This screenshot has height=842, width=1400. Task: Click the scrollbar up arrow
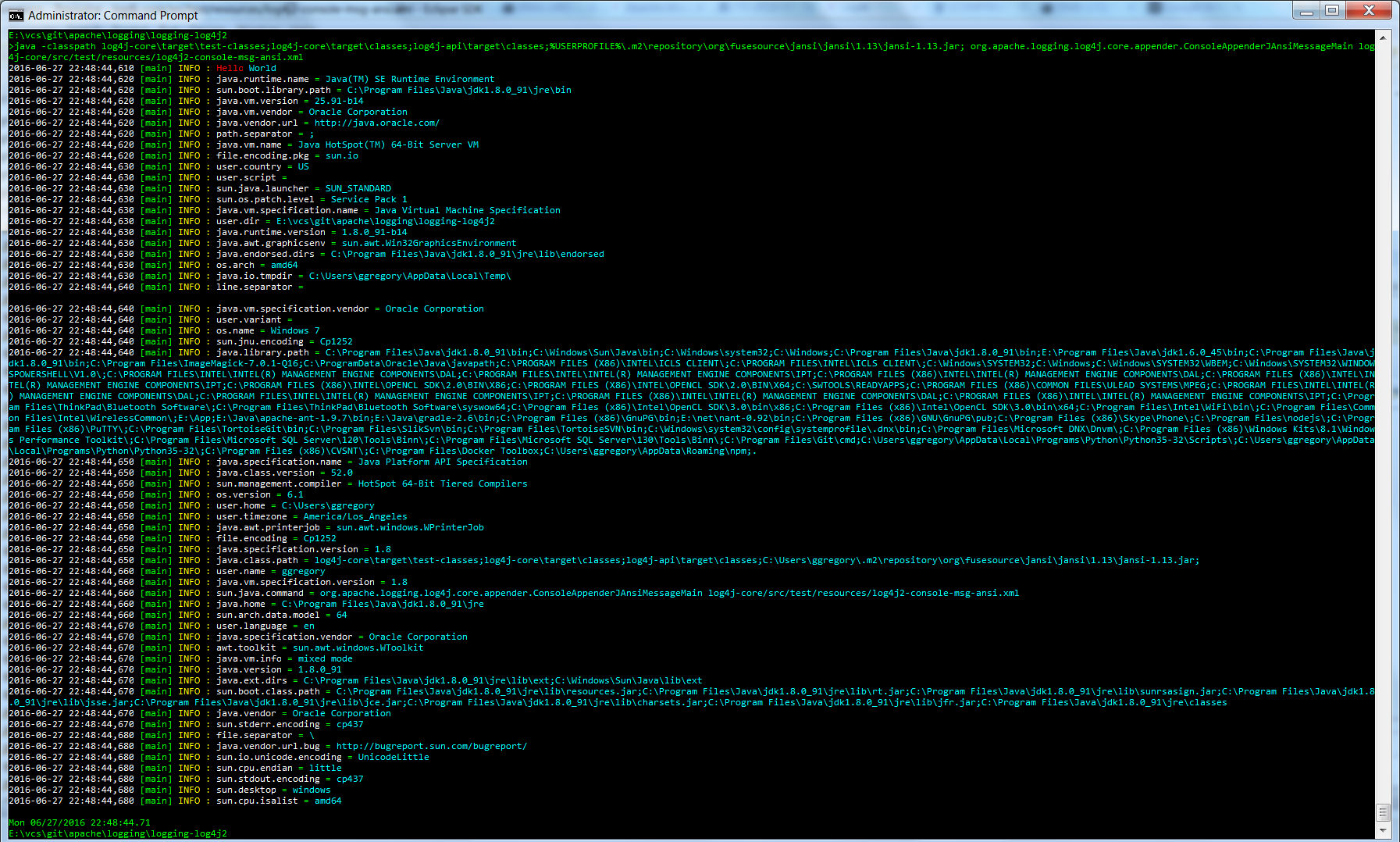(x=1383, y=37)
